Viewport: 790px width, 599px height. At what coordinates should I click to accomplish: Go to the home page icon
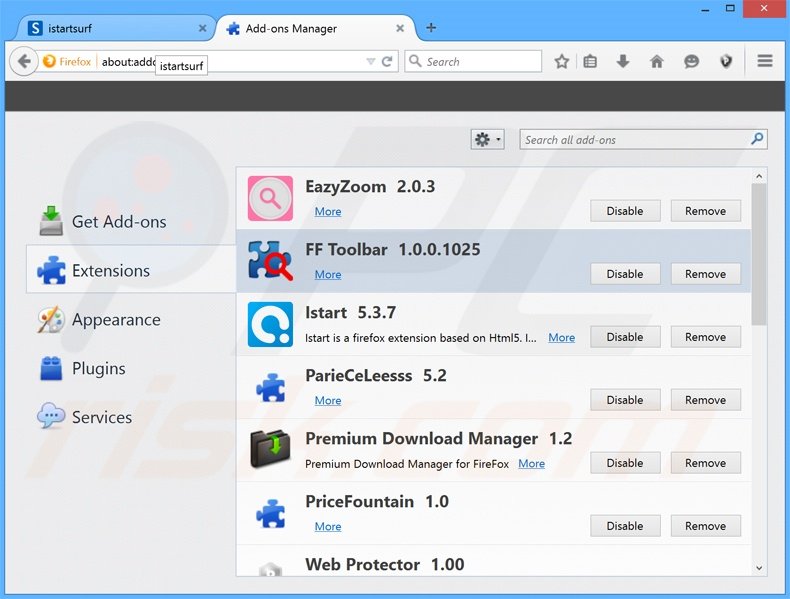click(x=656, y=61)
